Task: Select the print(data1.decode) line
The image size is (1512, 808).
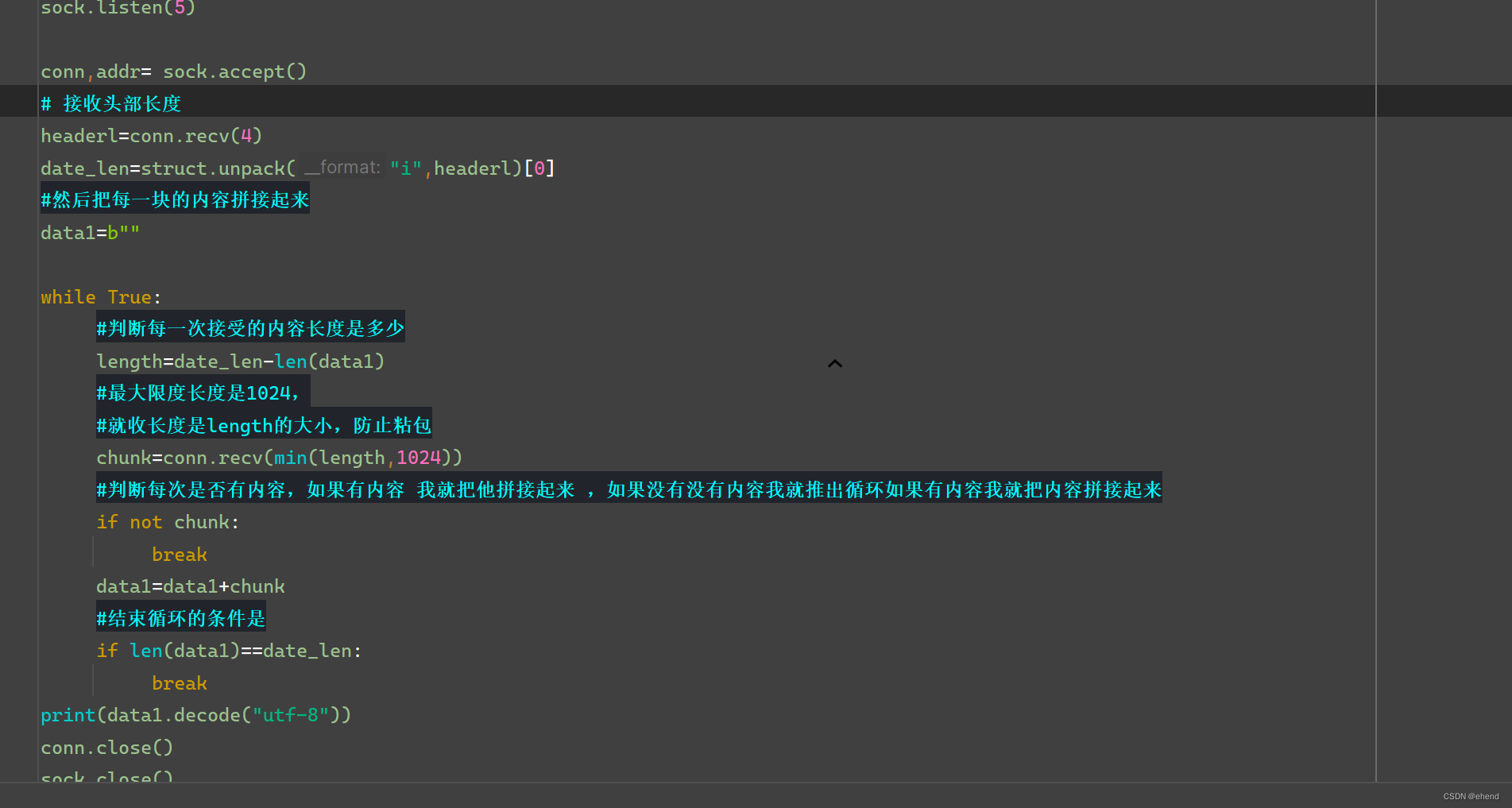Action: (196, 714)
